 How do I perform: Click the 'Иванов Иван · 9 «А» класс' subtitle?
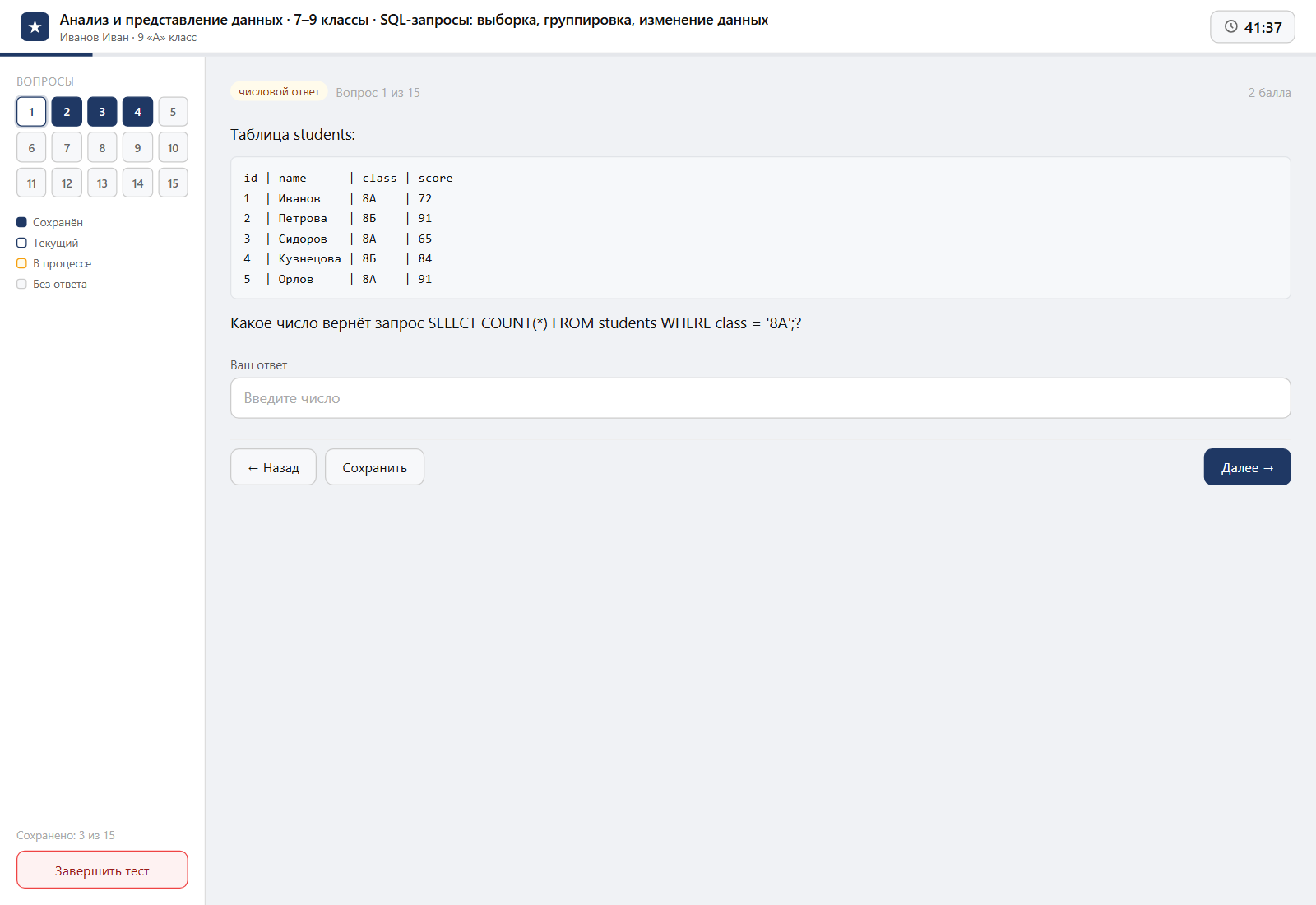tap(128, 38)
